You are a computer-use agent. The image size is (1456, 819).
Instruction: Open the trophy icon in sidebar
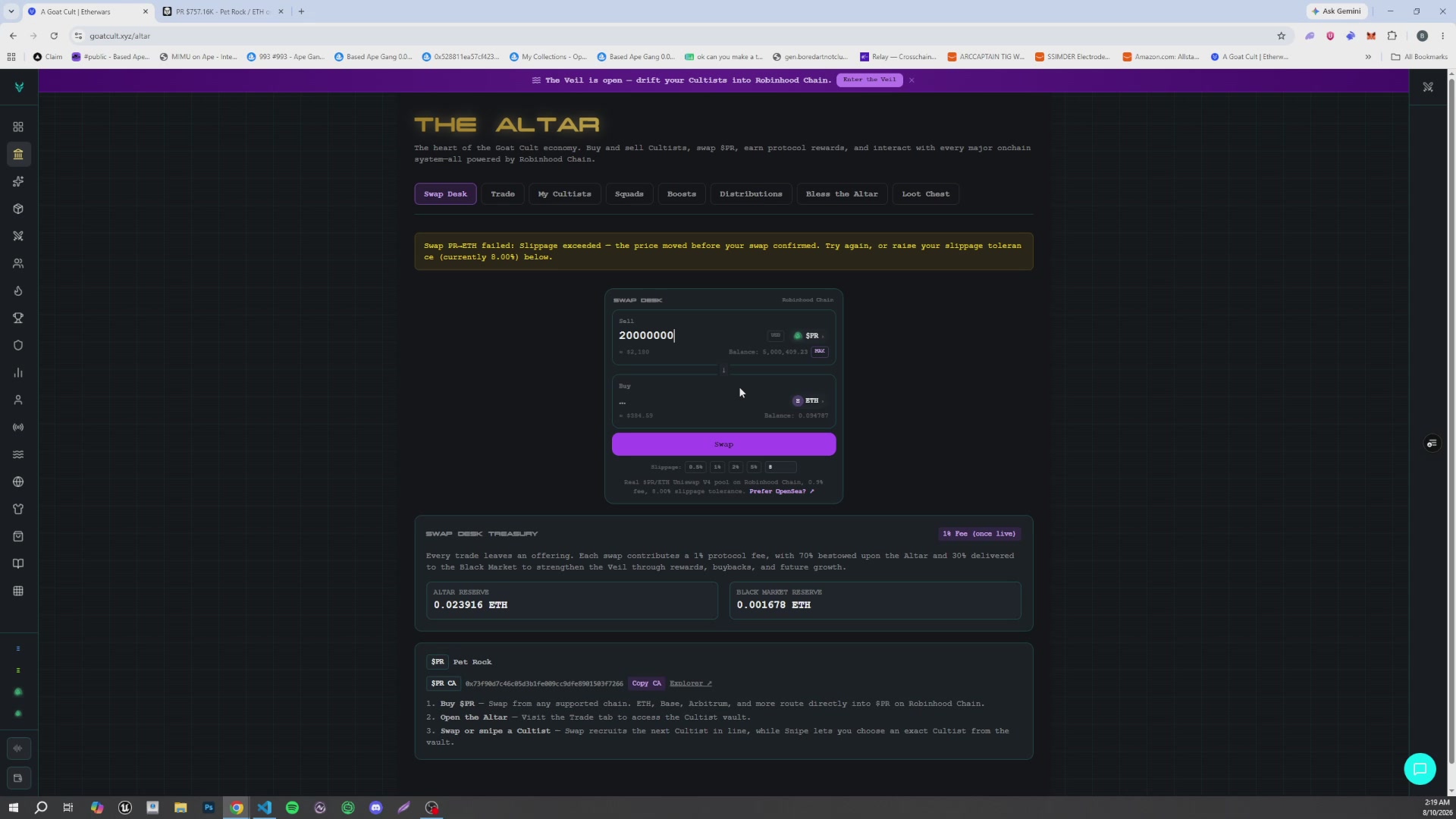[x=18, y=318]
